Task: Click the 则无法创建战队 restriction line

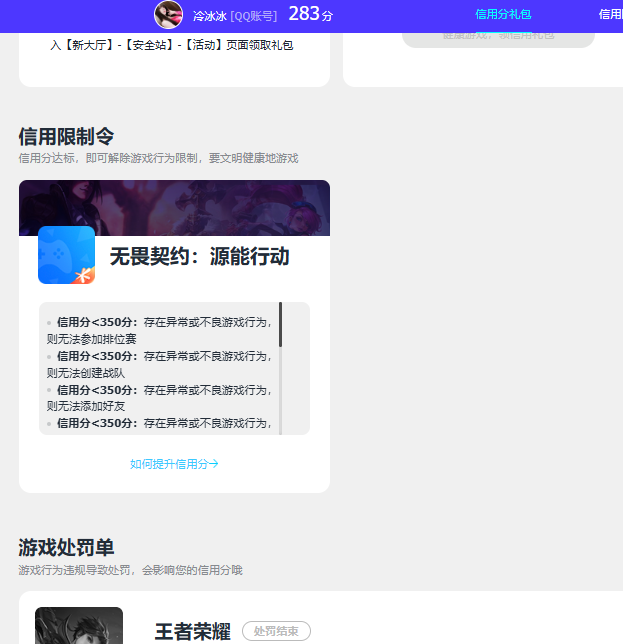Action: pos(86,373)
